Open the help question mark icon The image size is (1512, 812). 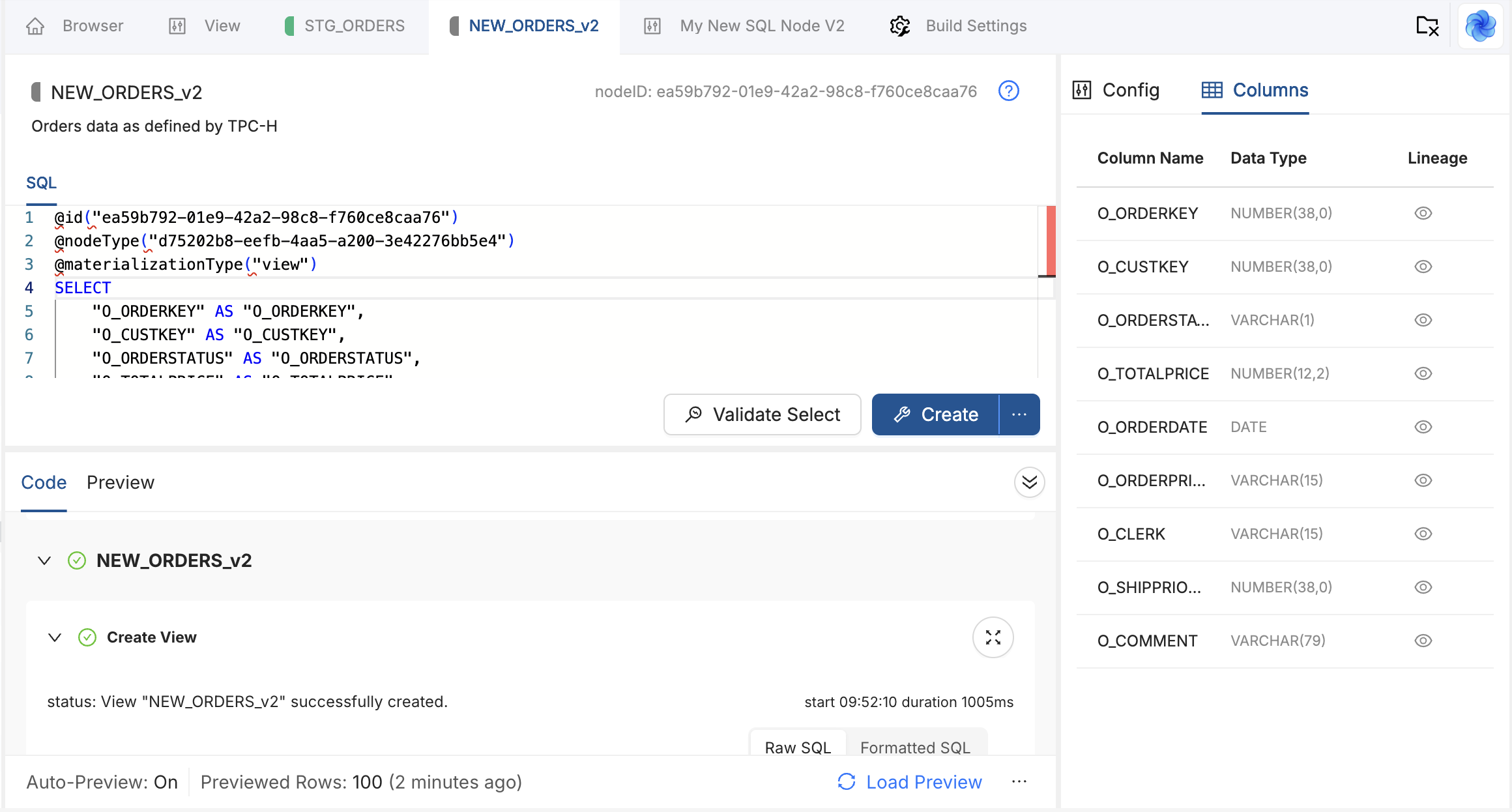1008,91
